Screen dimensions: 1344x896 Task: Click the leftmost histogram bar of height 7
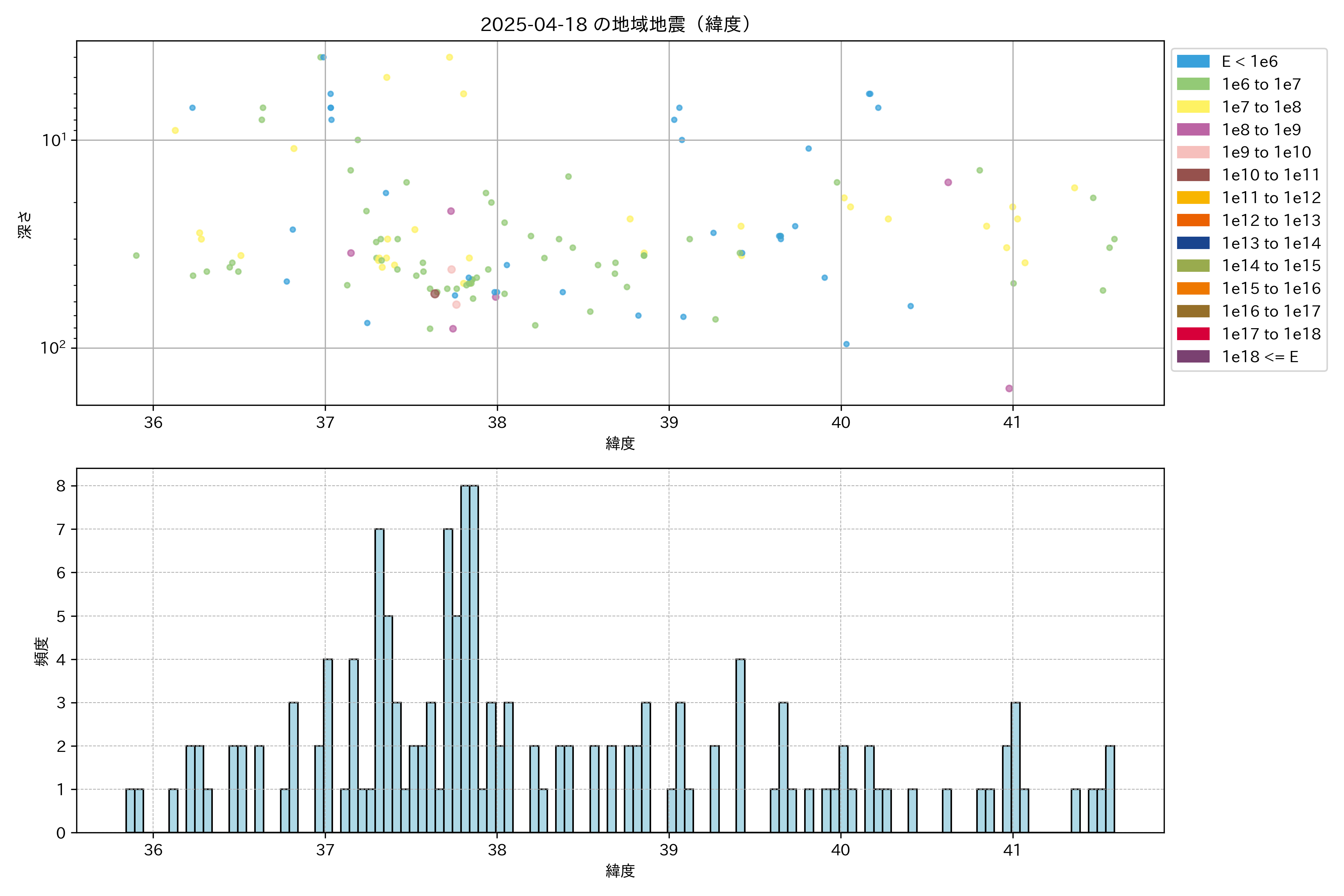coord(379,680)
